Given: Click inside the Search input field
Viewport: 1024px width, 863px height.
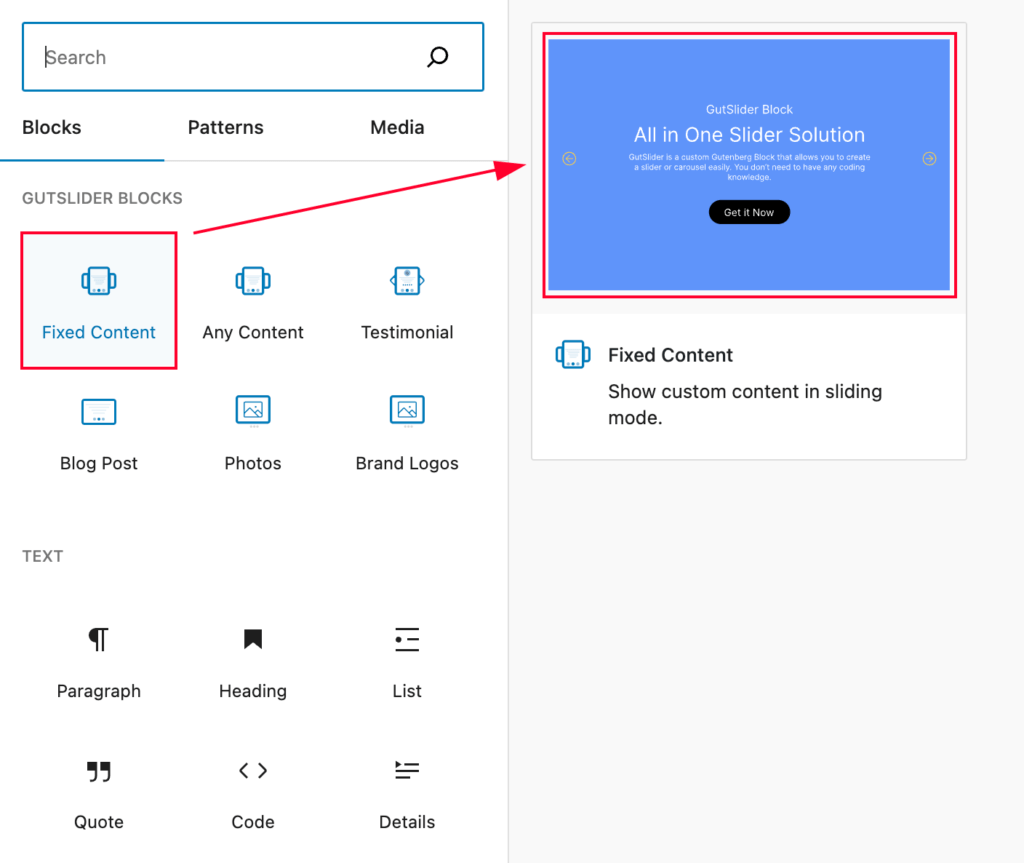Looking at the screenshot, I should click(180, 57).
